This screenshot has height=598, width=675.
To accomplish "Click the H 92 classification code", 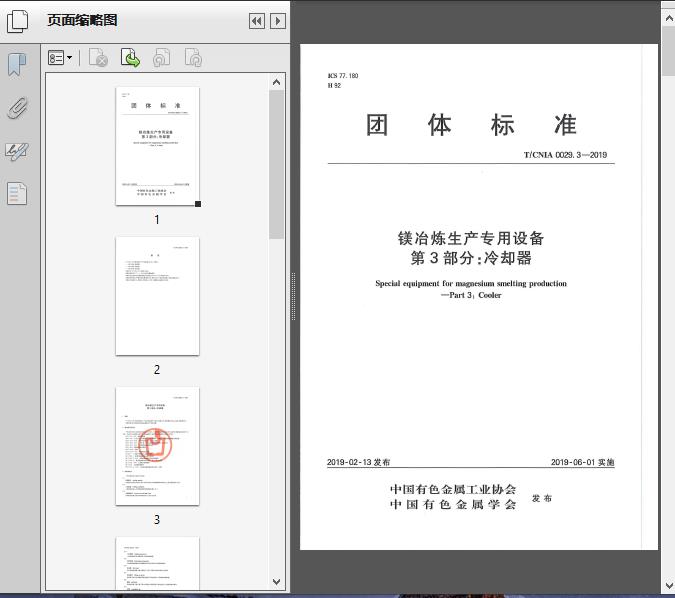I will click(x=334, y=86).
